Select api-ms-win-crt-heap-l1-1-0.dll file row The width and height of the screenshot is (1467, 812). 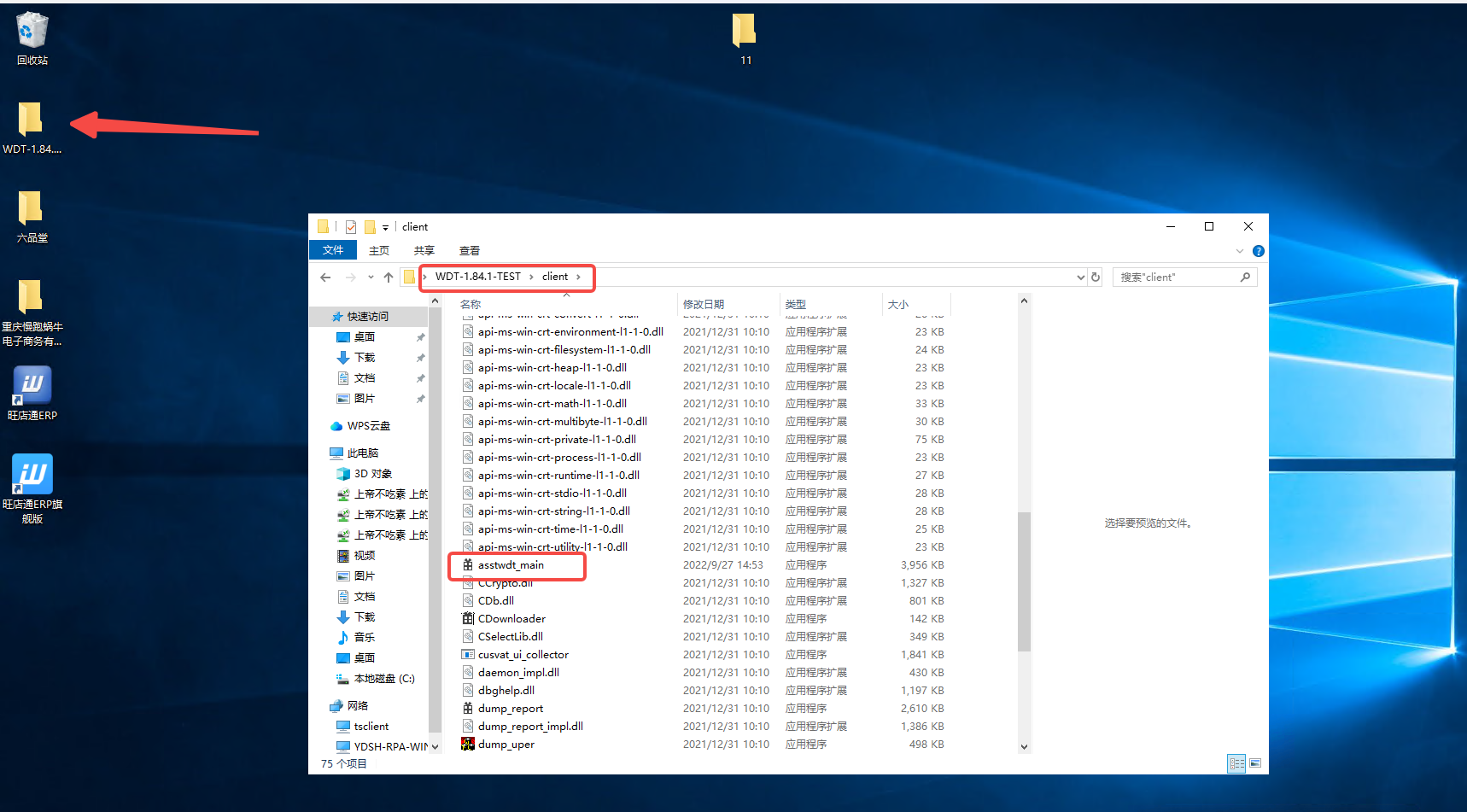[x=703, y=368]
